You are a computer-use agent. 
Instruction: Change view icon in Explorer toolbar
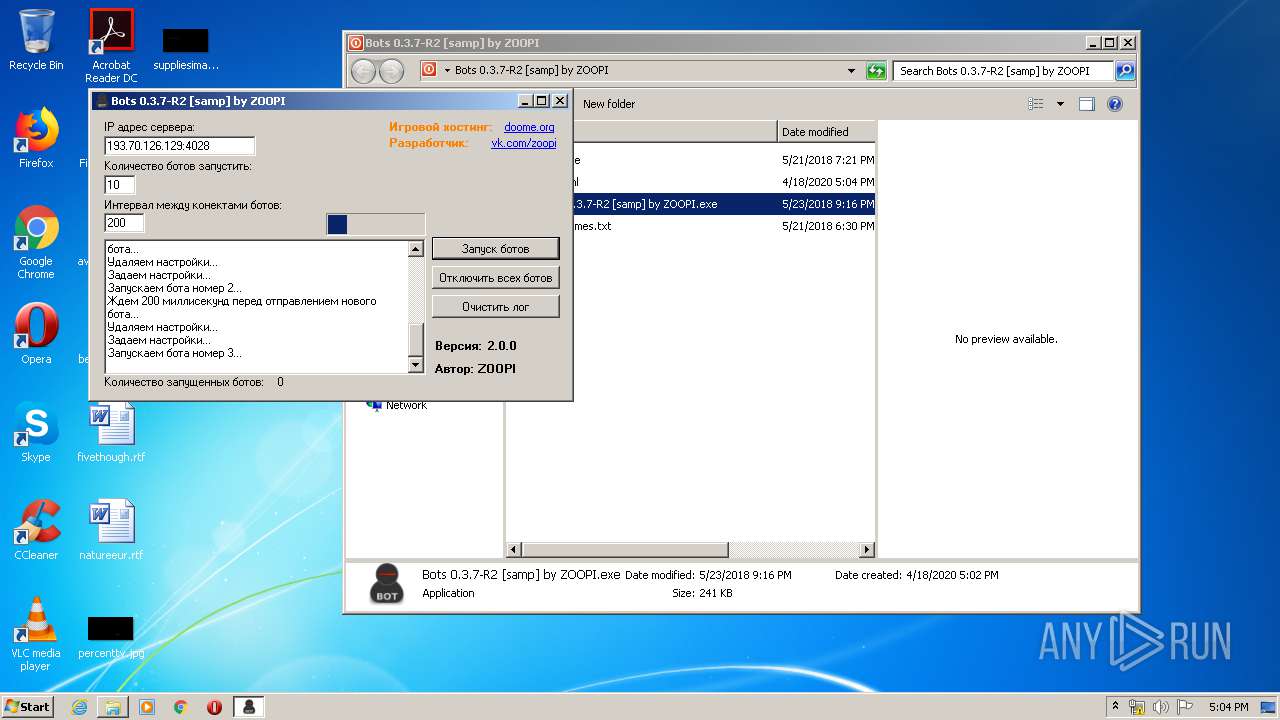[1036, 104]
